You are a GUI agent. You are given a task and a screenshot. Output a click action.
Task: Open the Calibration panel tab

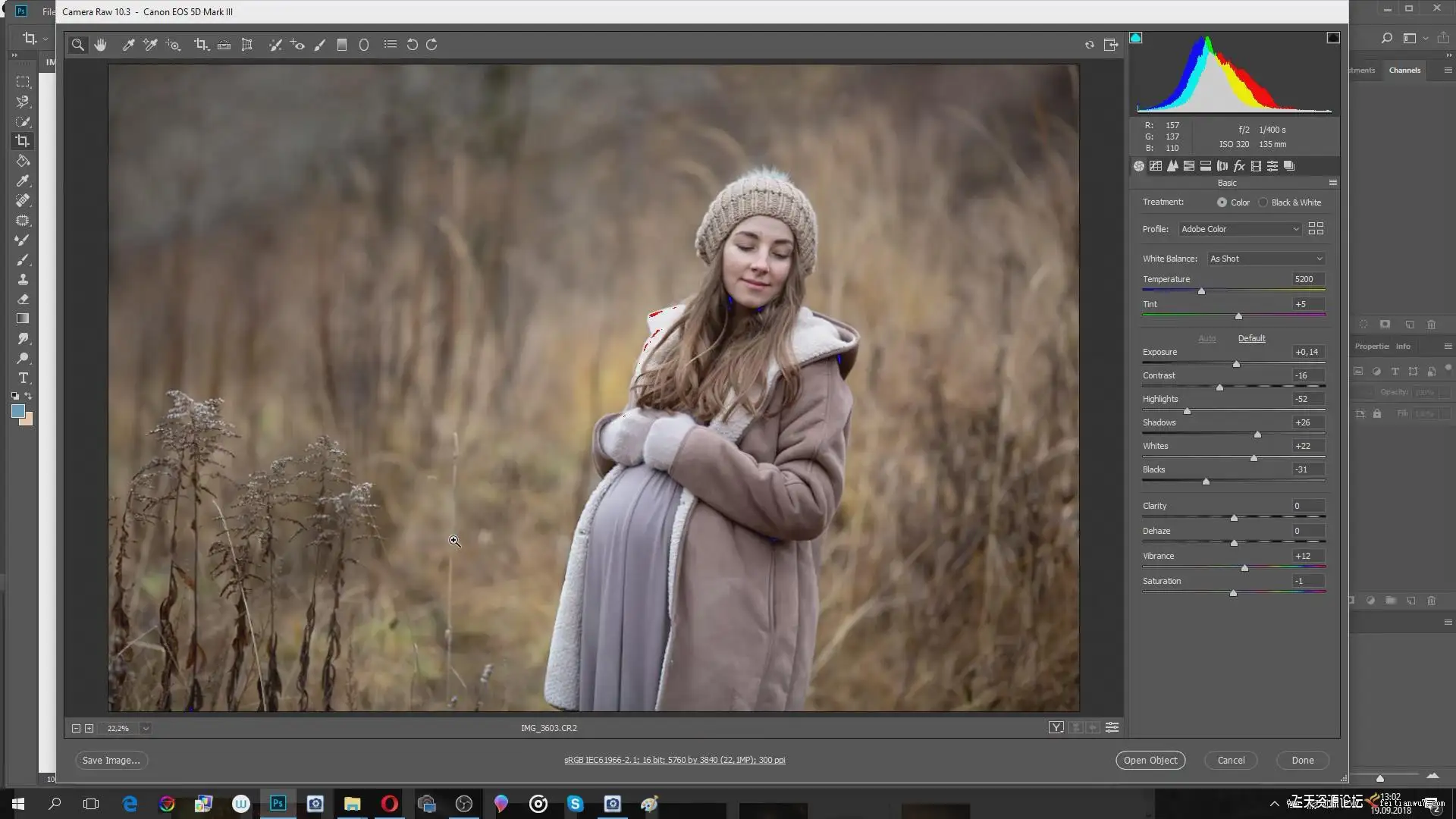1256,166
